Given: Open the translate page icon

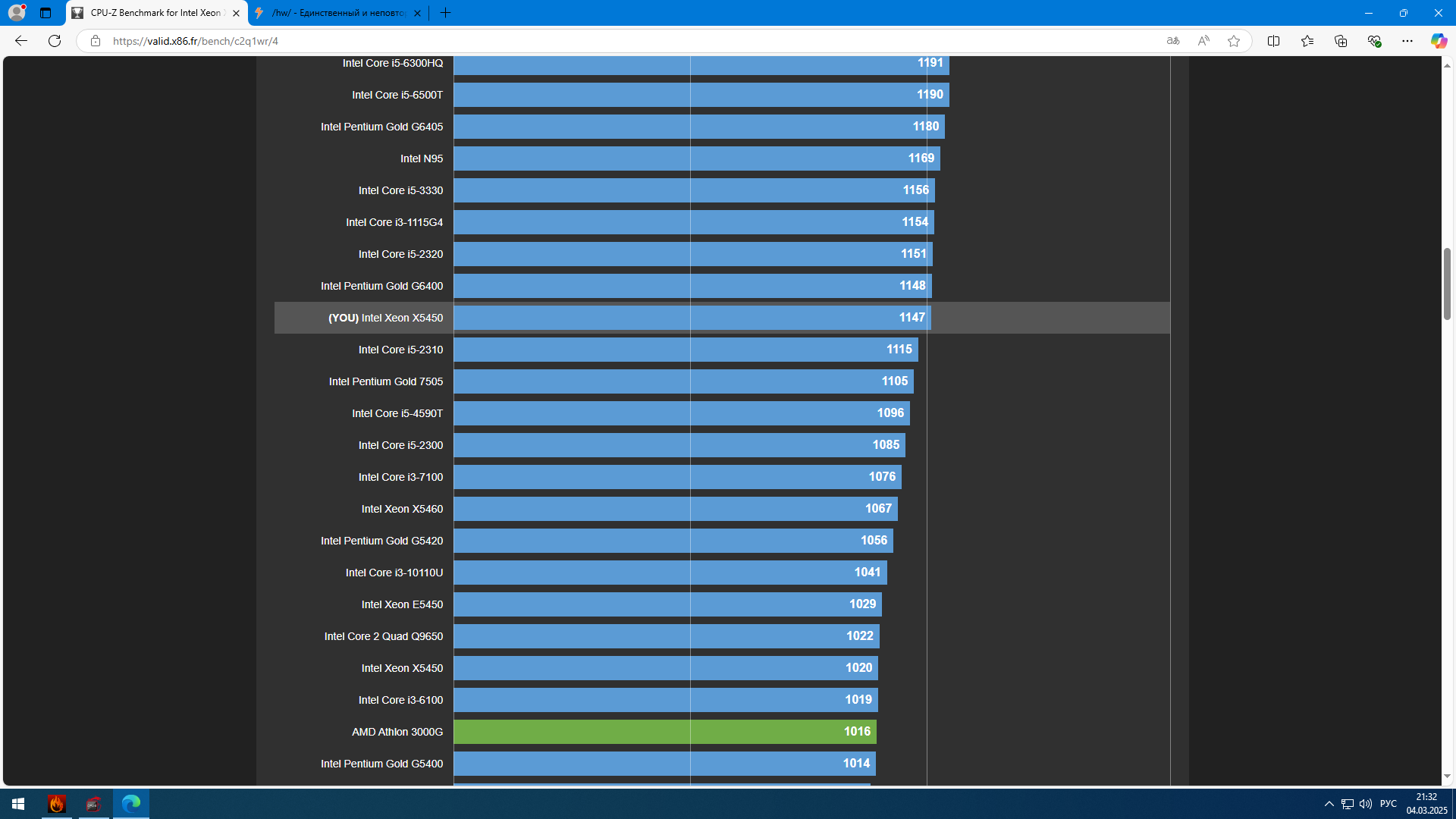Looking at the screenshot, I should pos(1173,41).
